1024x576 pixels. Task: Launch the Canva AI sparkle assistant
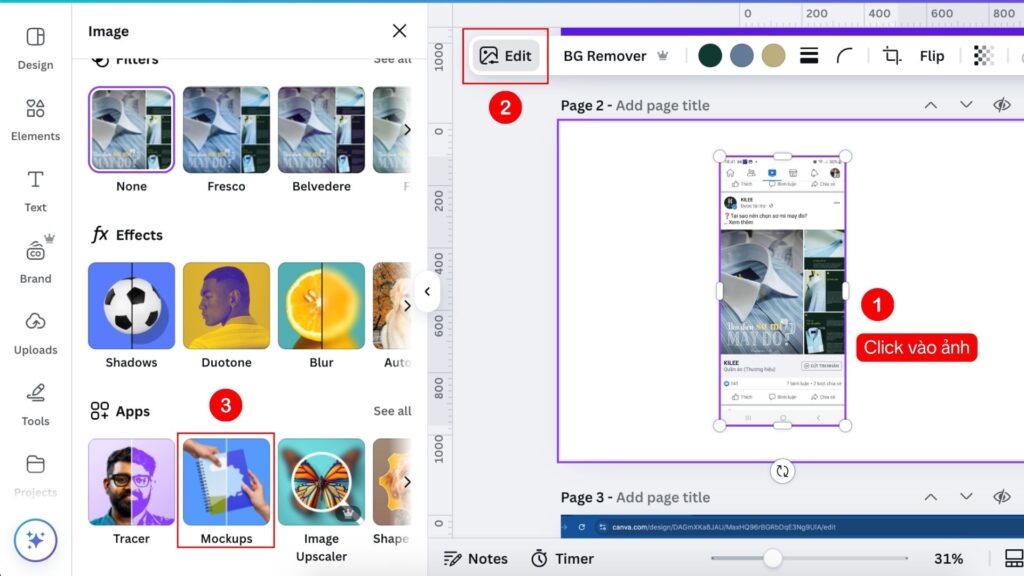click(x=35, y=540)
